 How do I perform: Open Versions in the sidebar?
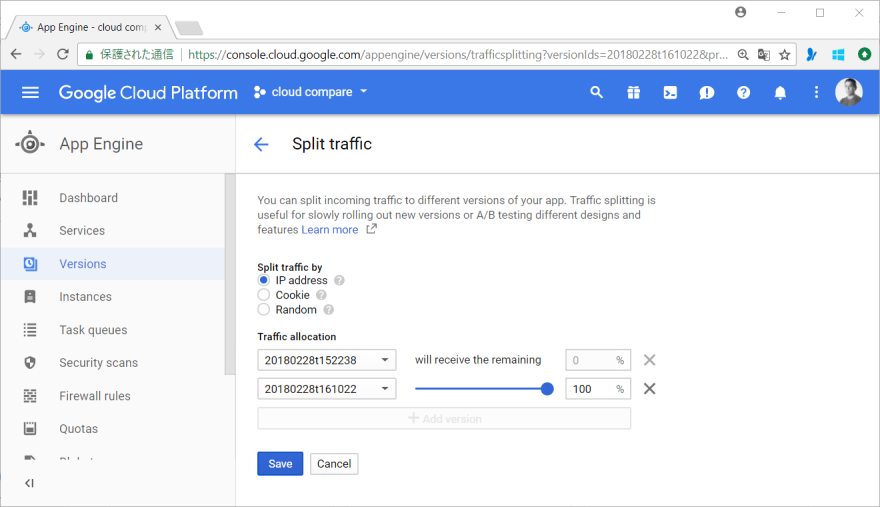coord(82,264)
